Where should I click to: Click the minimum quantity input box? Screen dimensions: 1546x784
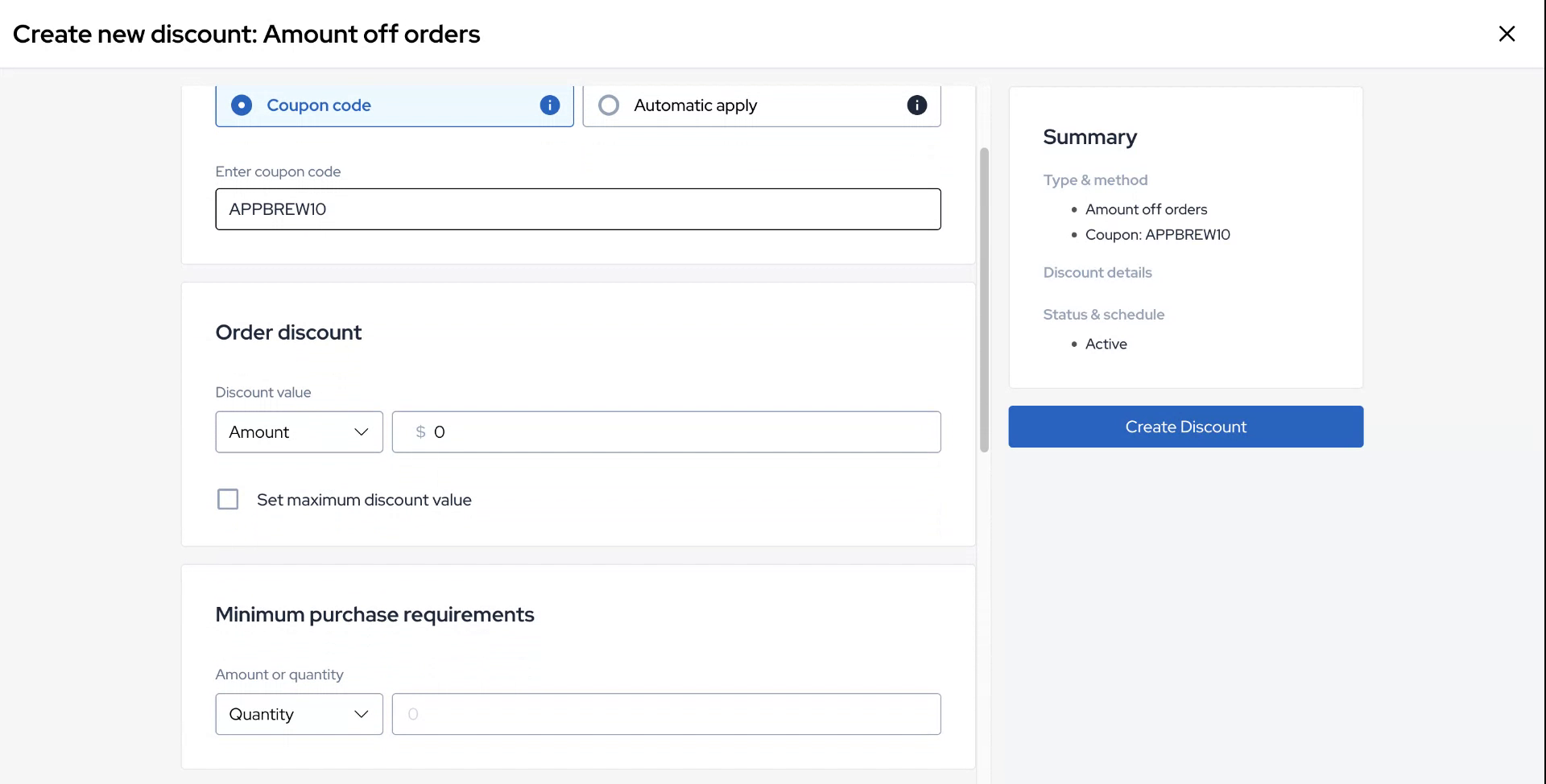pyautogui.click(x=666, y=713)
